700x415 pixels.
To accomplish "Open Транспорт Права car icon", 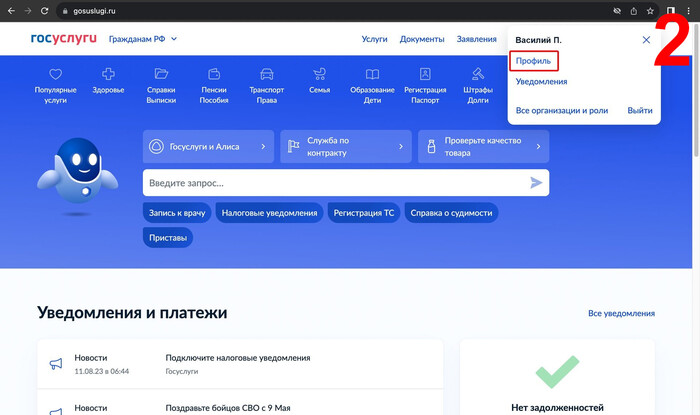I will [x=267, y=74].
